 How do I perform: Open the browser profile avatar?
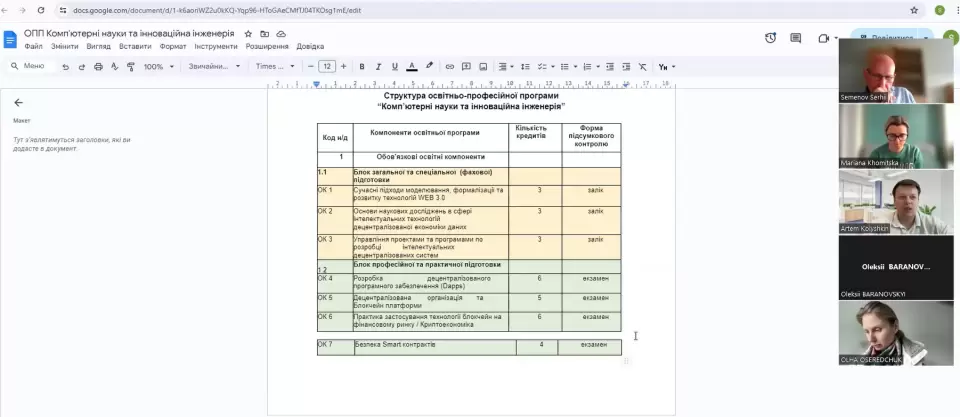940,10
